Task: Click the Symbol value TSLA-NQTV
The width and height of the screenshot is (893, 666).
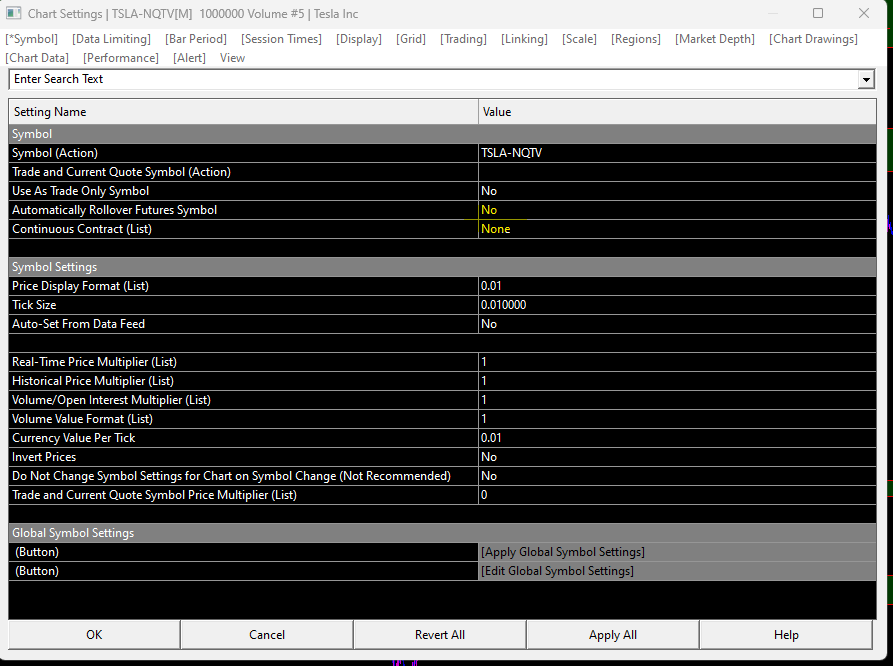Action: point(677,153)
